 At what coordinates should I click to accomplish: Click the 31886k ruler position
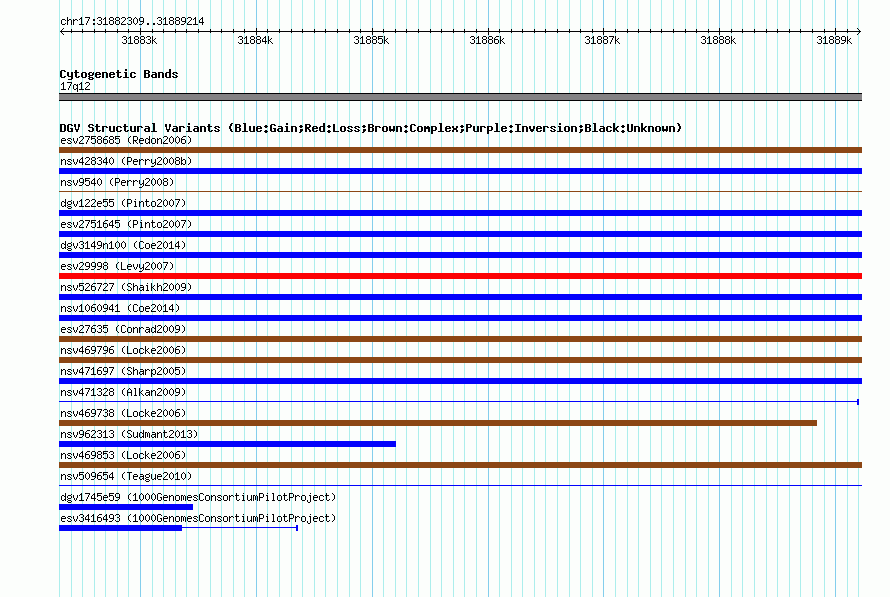point(487,40)
